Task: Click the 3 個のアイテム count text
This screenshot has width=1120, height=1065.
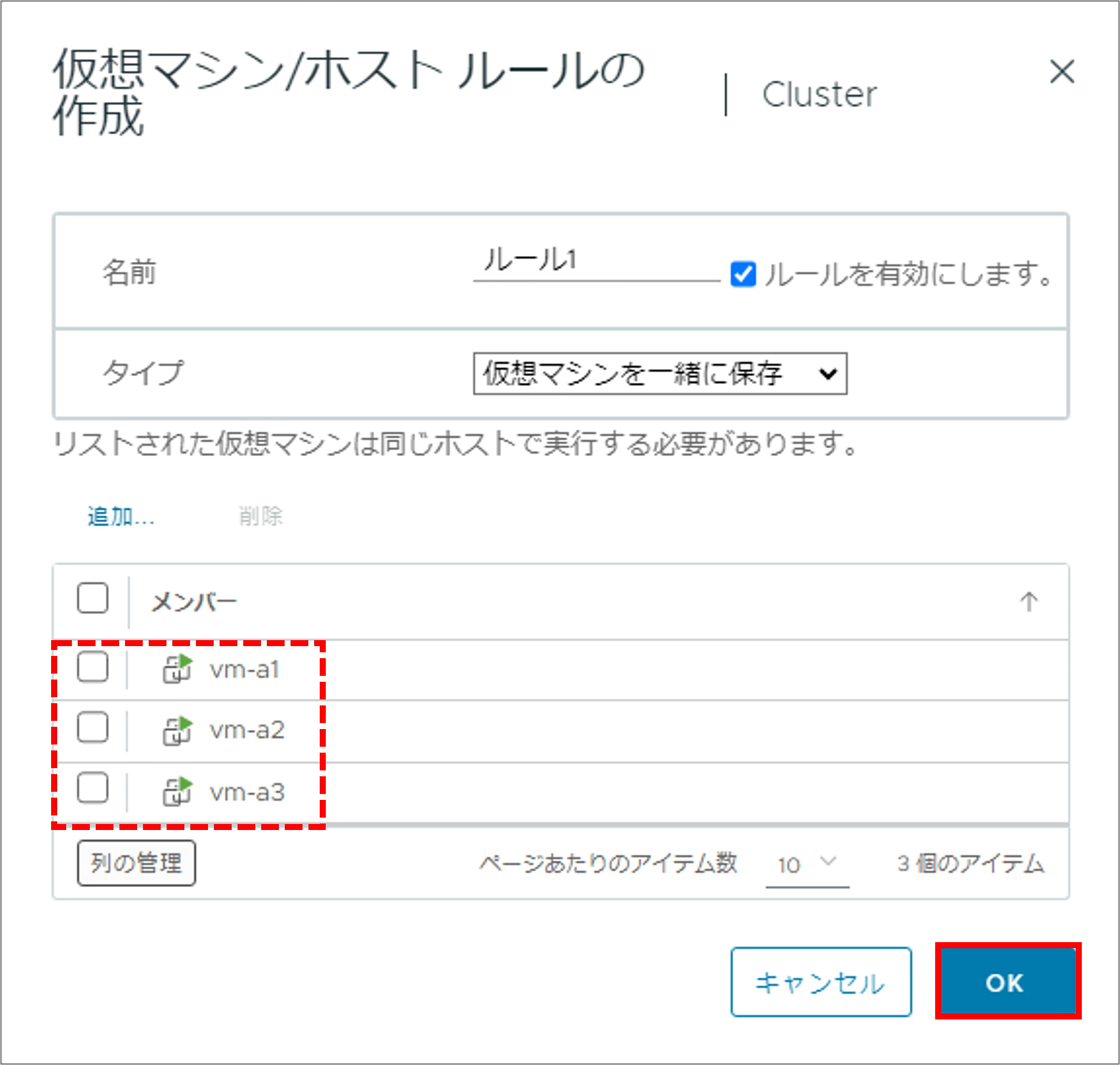Action: [970, 864]
